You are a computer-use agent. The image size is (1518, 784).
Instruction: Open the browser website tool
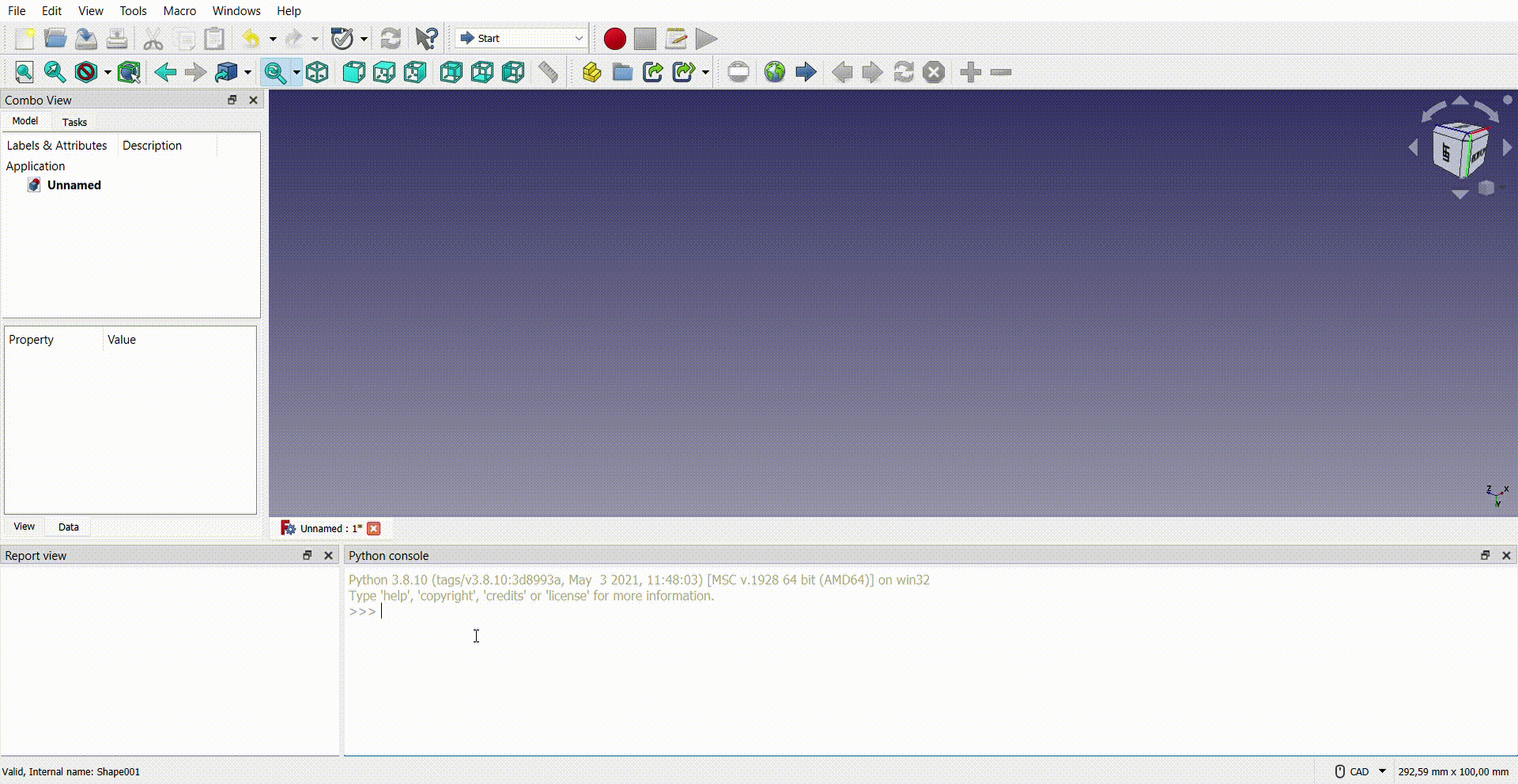774,72
